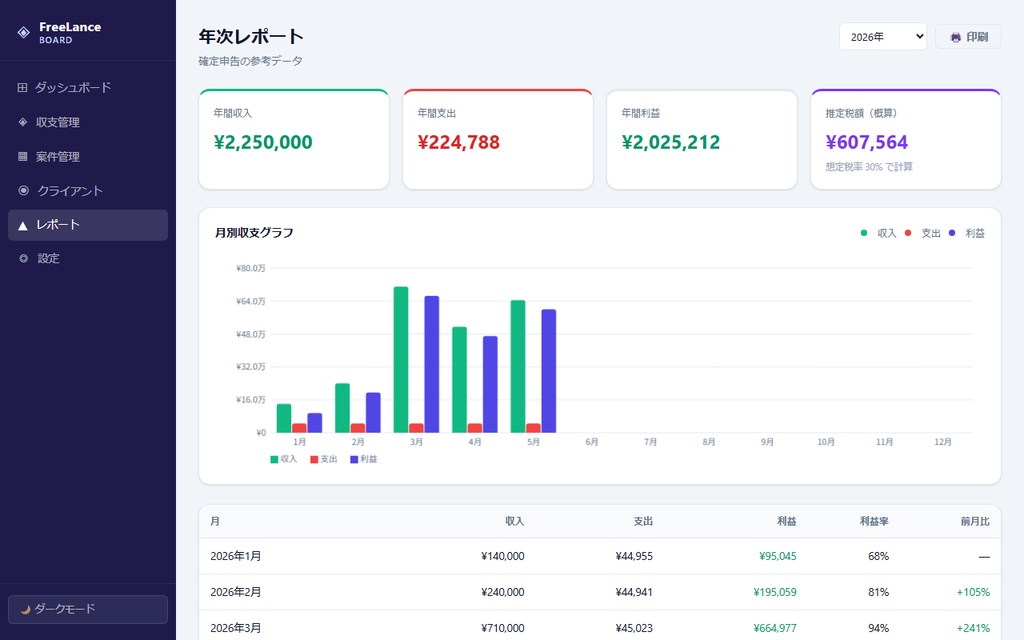Click the circle icon beside クライアント

pos(24,191)
